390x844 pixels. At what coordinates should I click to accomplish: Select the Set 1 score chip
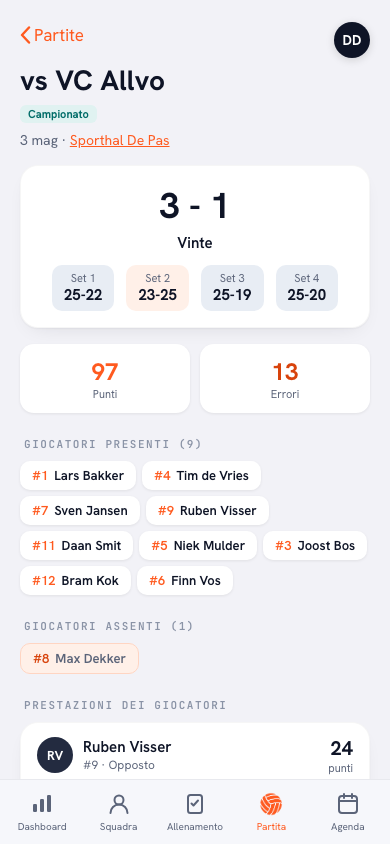coord(83,288)
